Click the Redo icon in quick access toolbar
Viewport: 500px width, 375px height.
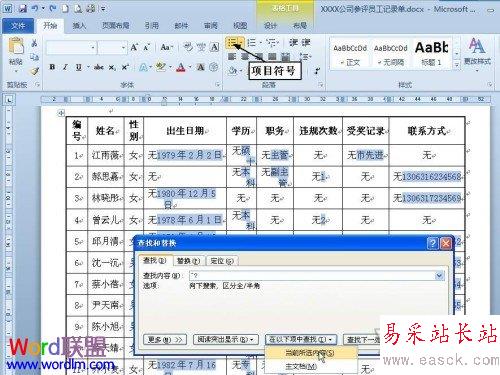[53, 9]
